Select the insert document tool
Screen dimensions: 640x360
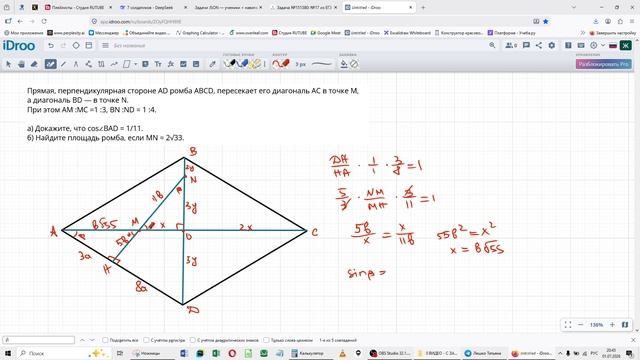(196, 64)
